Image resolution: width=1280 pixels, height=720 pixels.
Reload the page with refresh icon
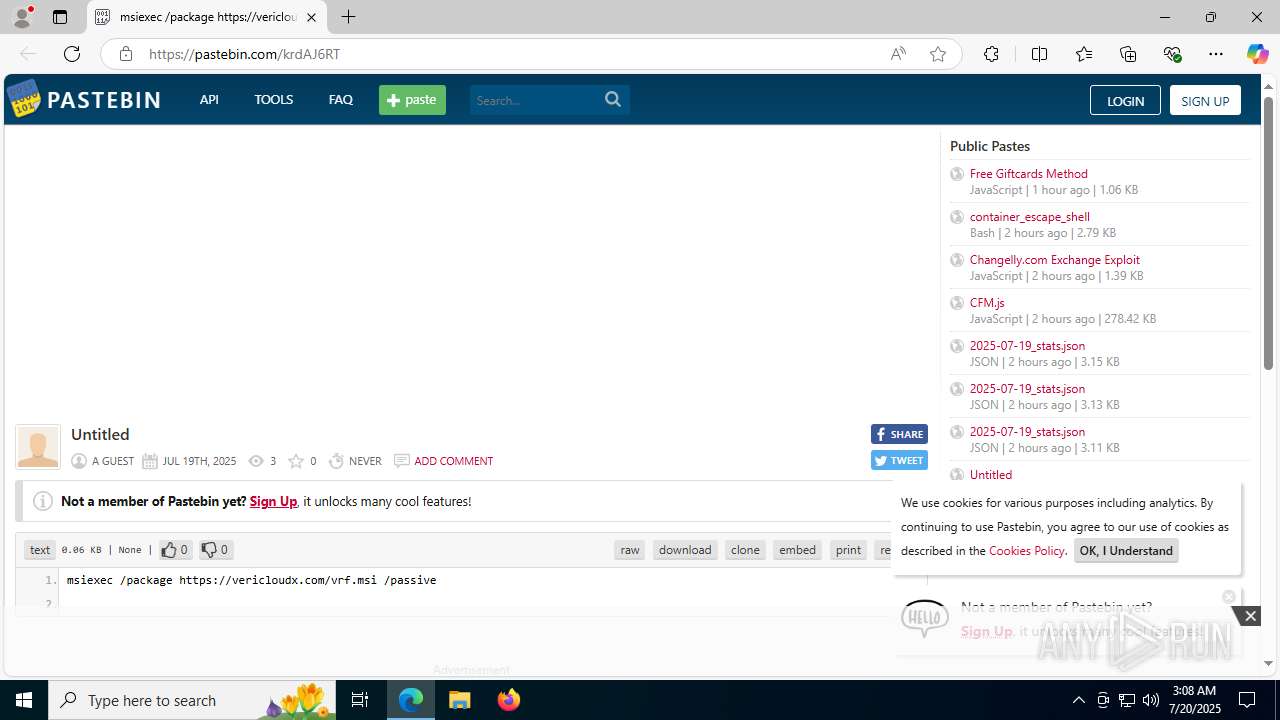click(71, 54)
